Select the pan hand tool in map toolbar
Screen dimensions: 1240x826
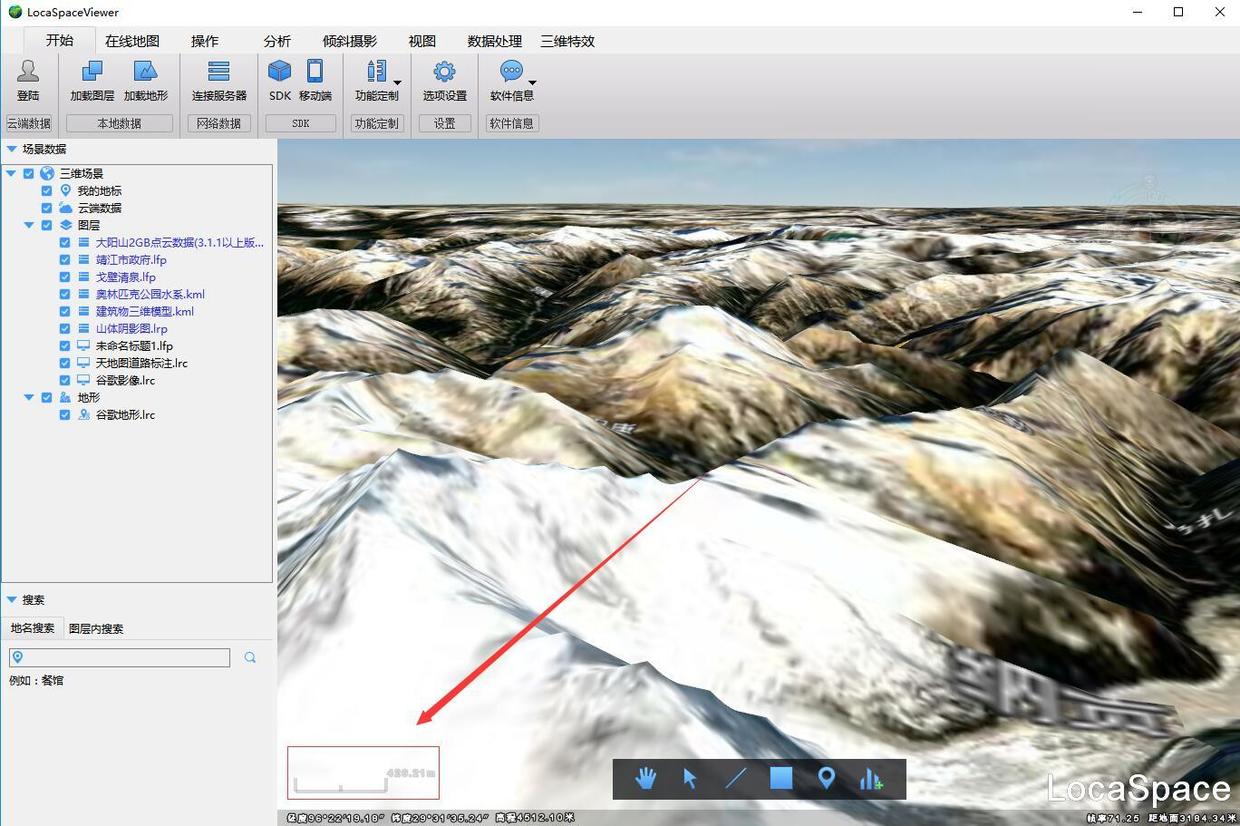click(646, 778)
